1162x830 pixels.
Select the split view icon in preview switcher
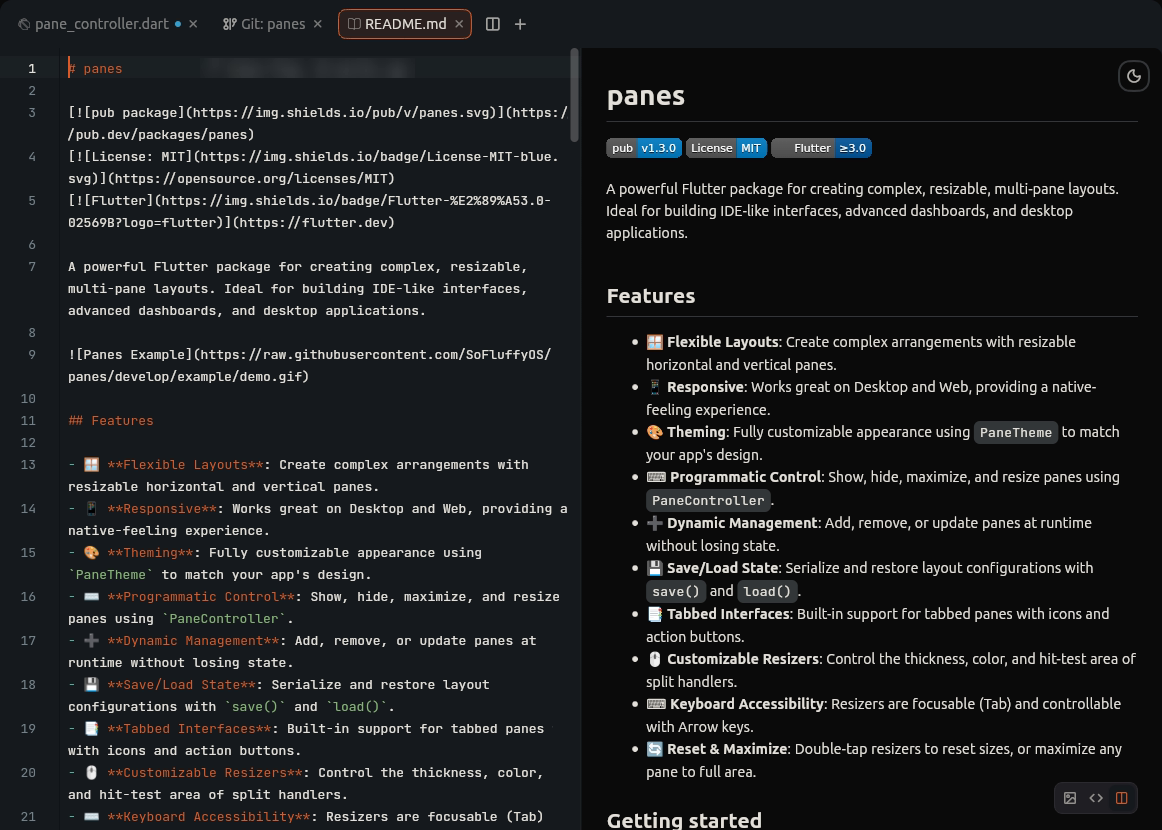coord(1121,797)
